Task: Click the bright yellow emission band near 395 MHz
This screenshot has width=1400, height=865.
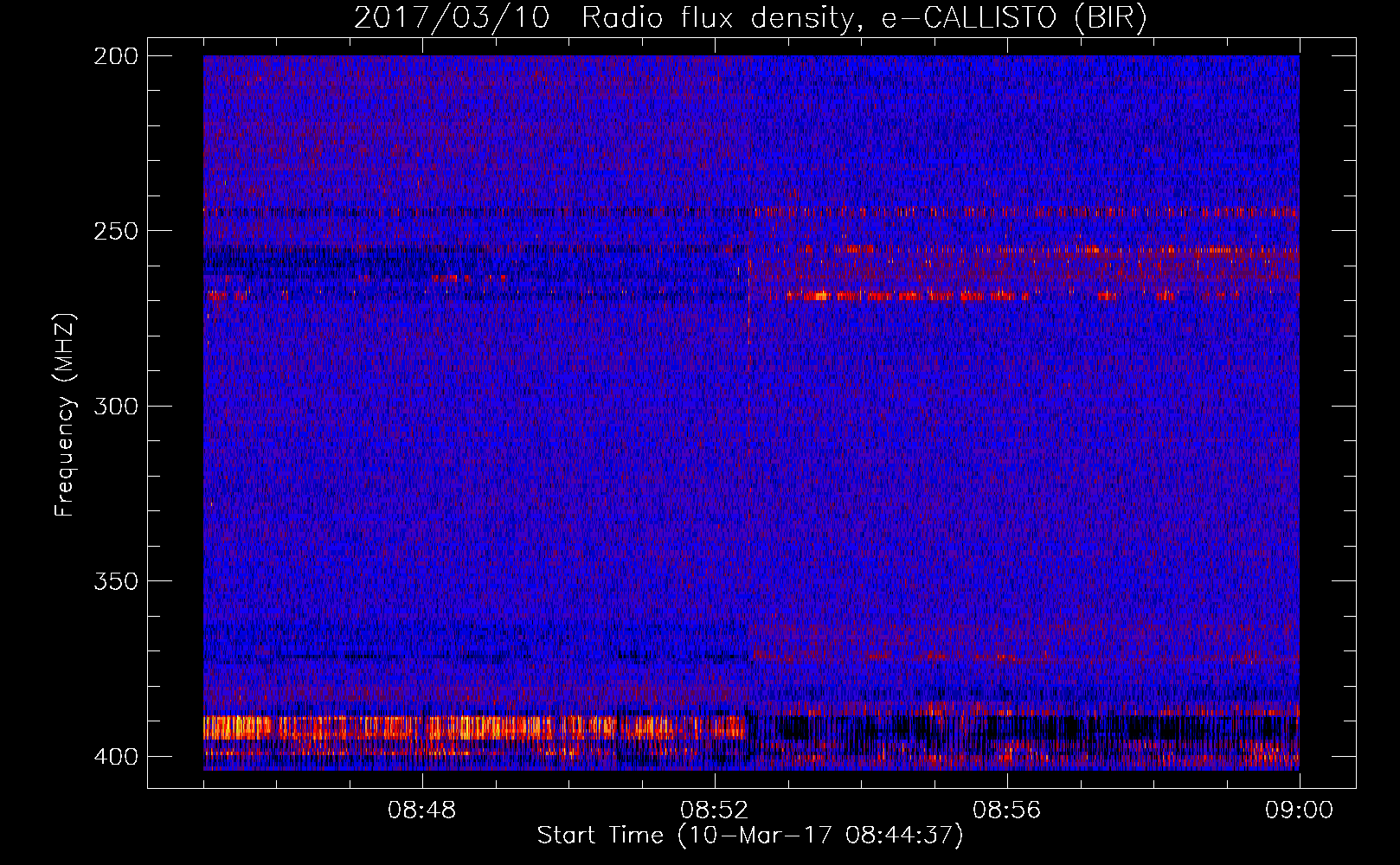Action: 474,727
